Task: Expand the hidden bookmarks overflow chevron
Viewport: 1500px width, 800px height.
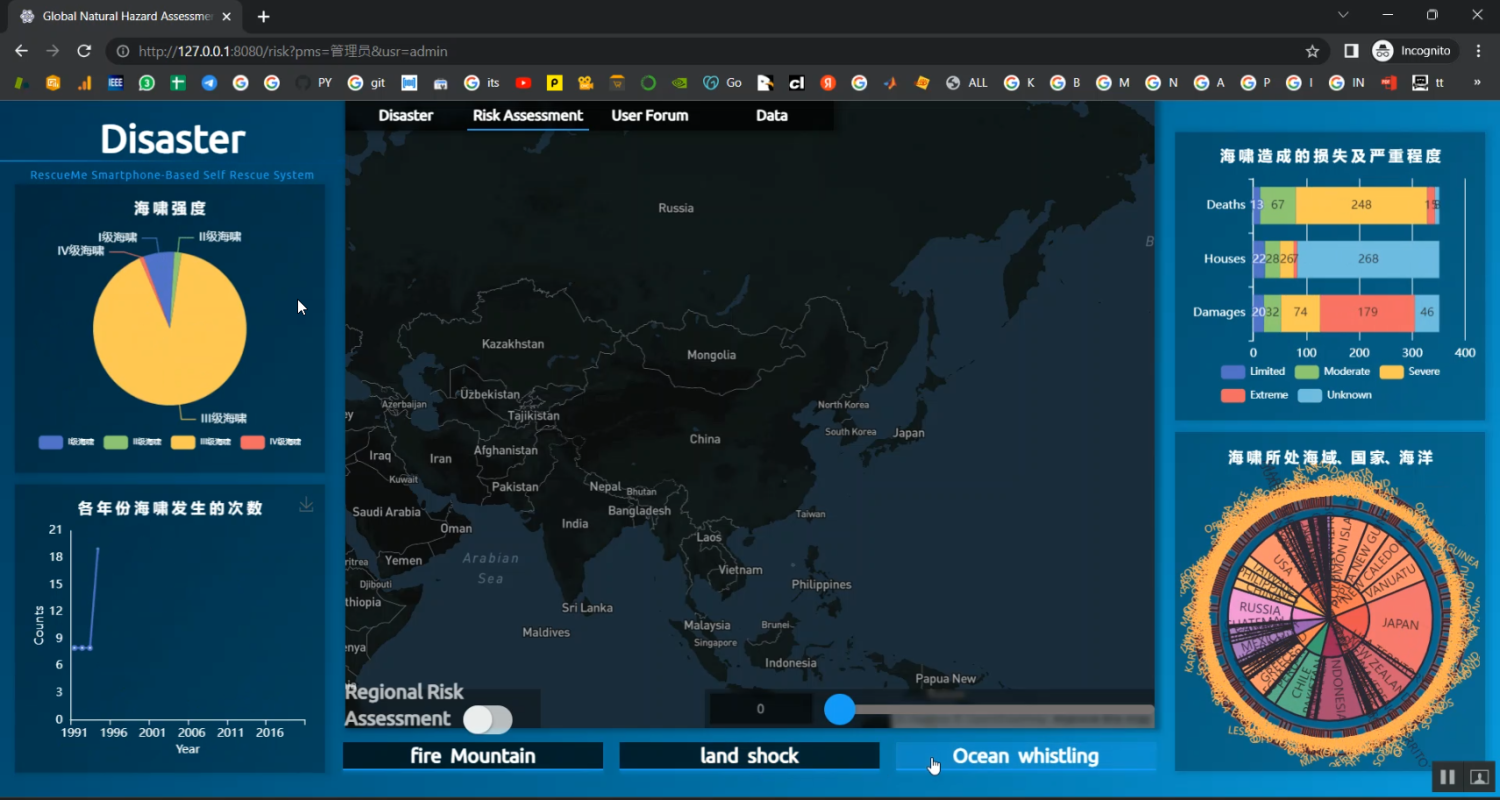Action: [1477, 83]
